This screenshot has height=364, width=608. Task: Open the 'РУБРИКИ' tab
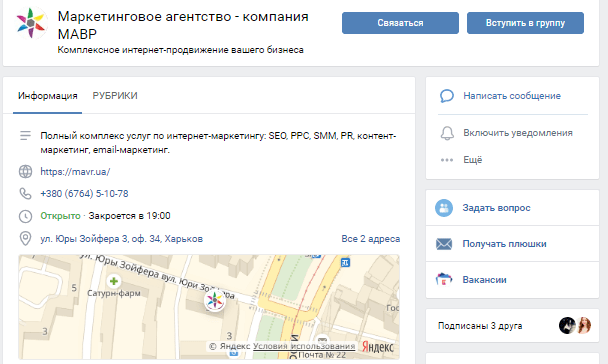point(115,96)
